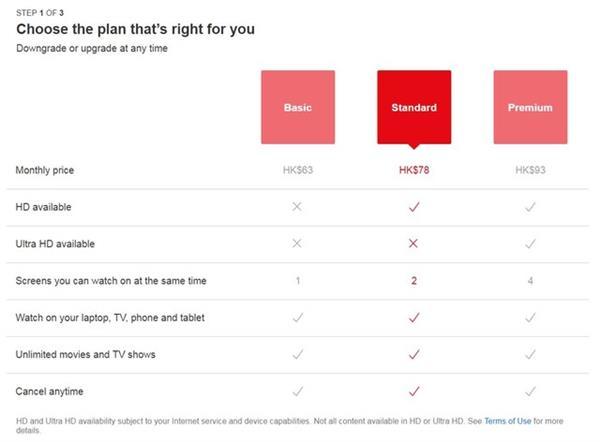Click the Premium Ultra HD checkmark
Image resolution: width=600 pixels, height=442 pixels.
[530, 243]
